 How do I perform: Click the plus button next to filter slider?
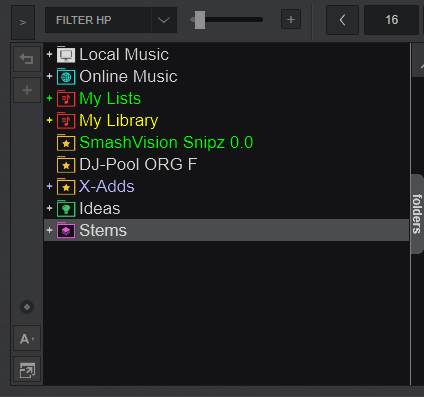291,20
